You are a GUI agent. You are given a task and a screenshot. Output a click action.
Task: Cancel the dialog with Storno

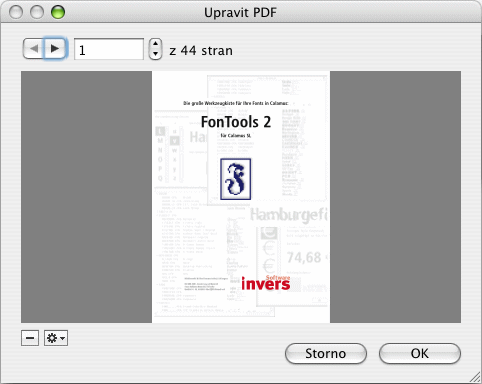pos(326,353)
